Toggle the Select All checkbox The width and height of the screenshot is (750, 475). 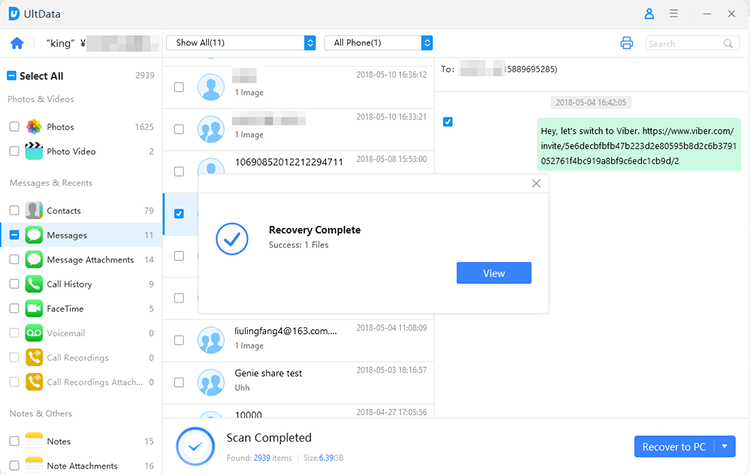tap(11, 76)
